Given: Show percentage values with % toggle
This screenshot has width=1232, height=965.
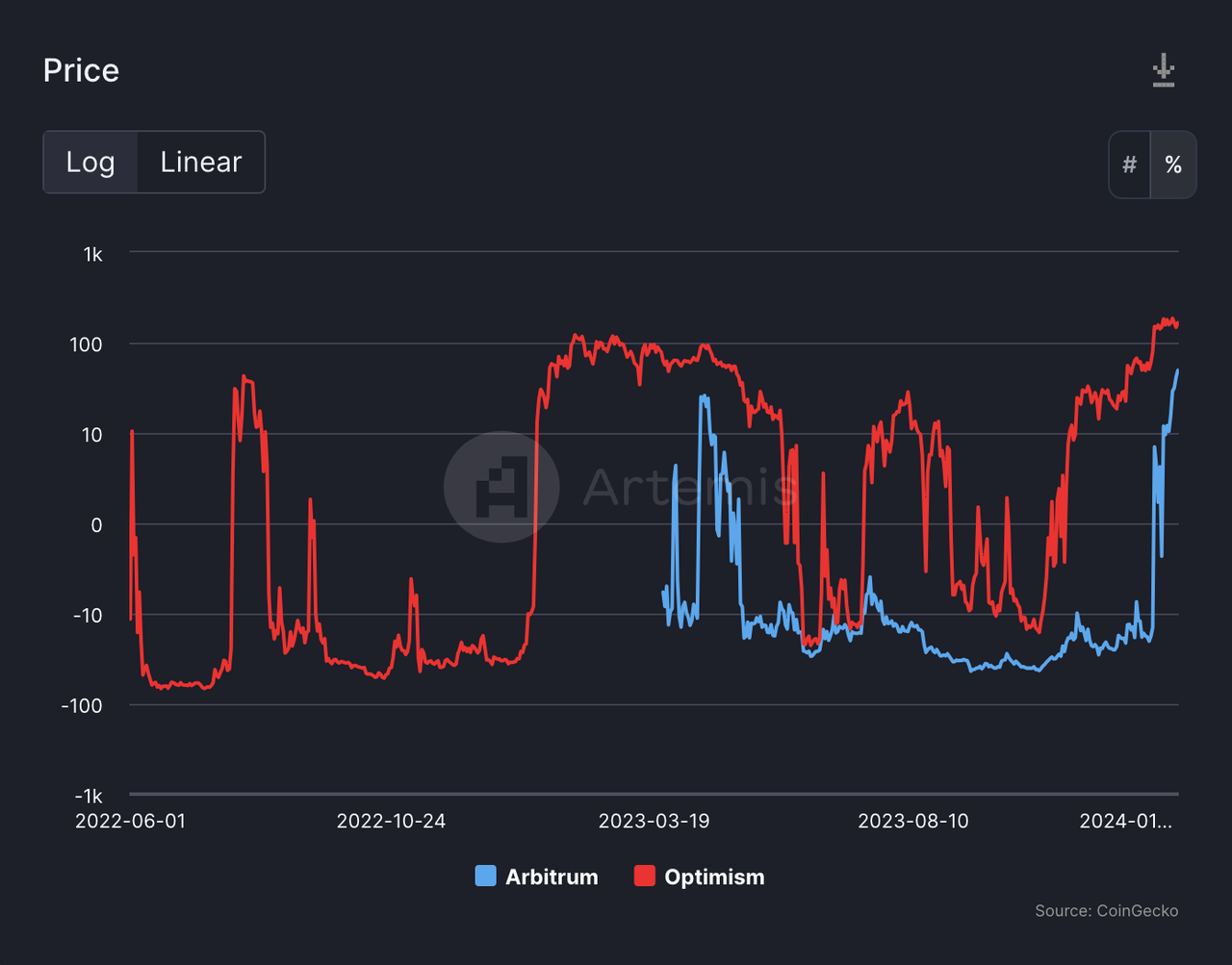Looking at the screenshot, I should (1173, 165).
